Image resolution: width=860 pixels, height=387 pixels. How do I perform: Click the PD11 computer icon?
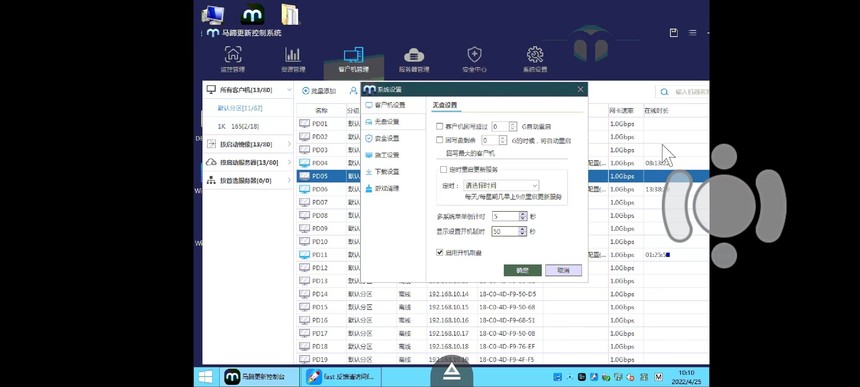tap(304, 255)
